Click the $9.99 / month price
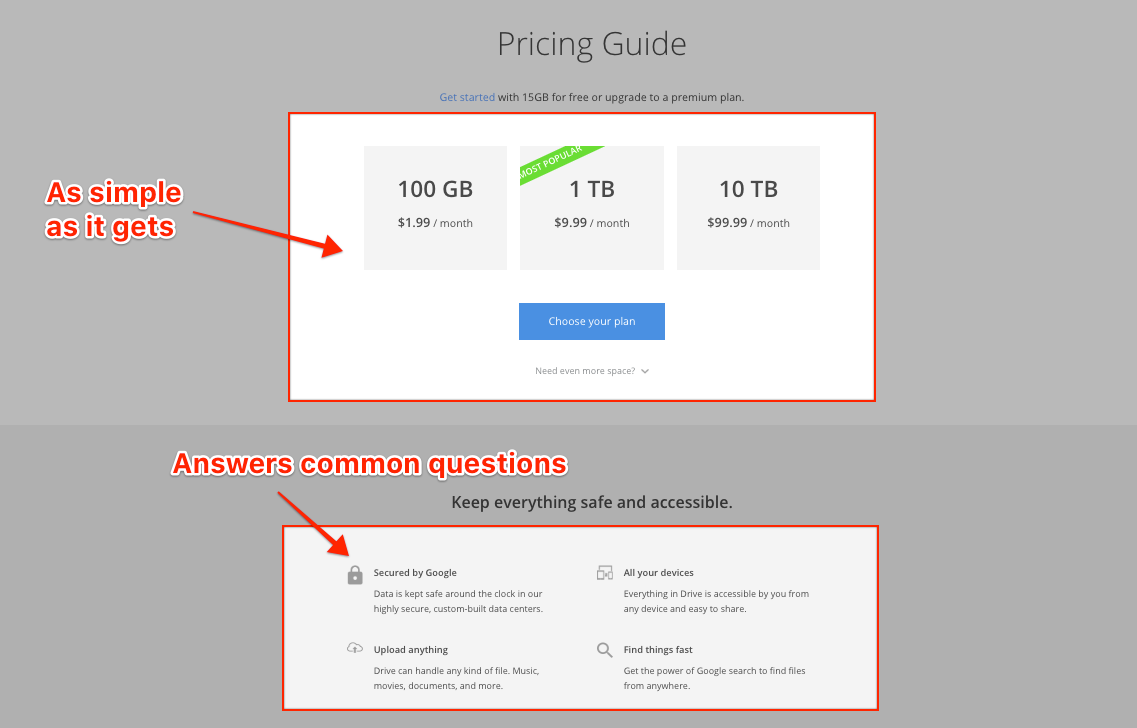Viewport: 1137px width, 728px height. tap(592, 223)
